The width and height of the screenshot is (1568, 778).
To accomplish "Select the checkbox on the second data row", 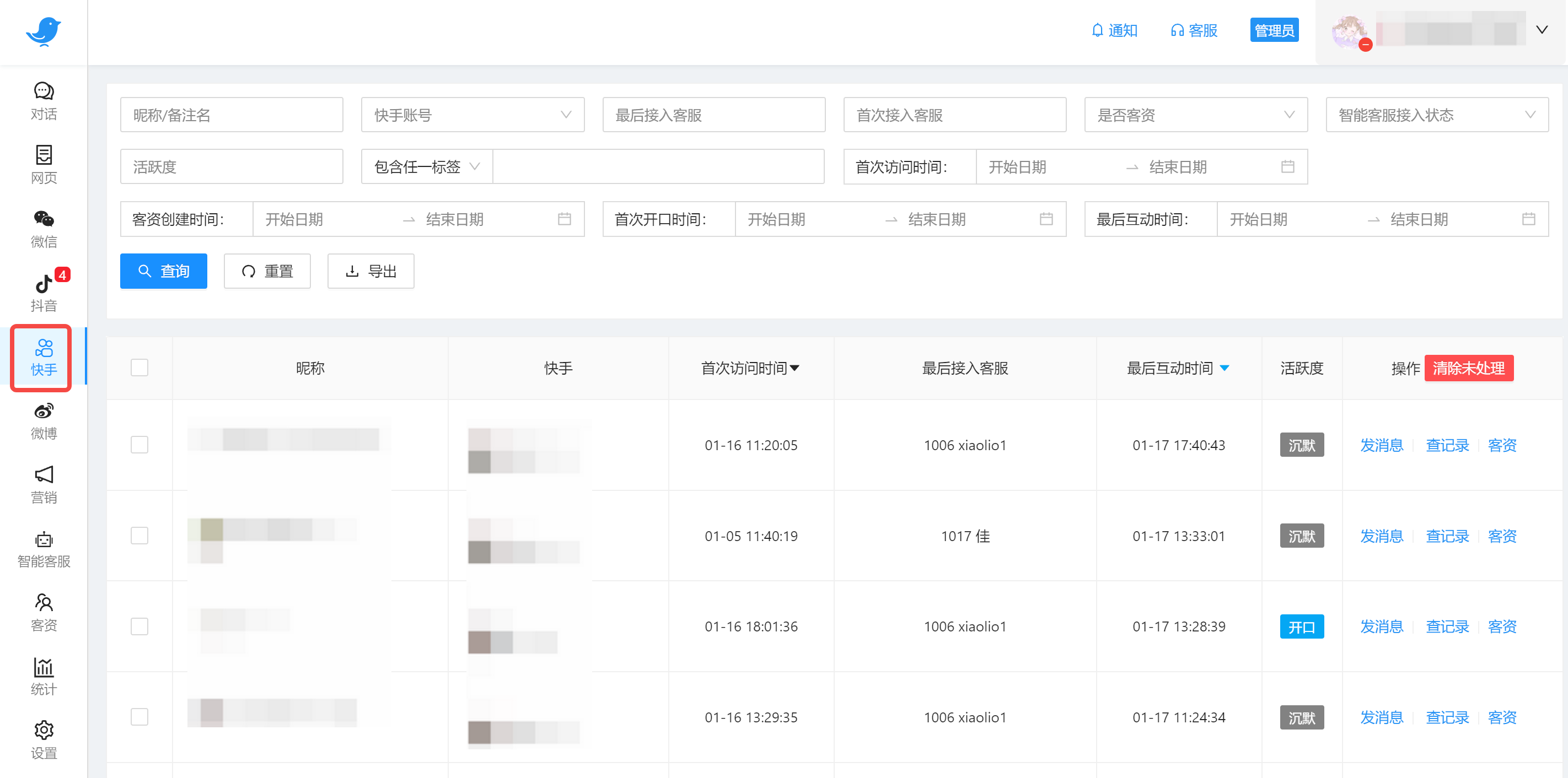I will tap(139, 536).
